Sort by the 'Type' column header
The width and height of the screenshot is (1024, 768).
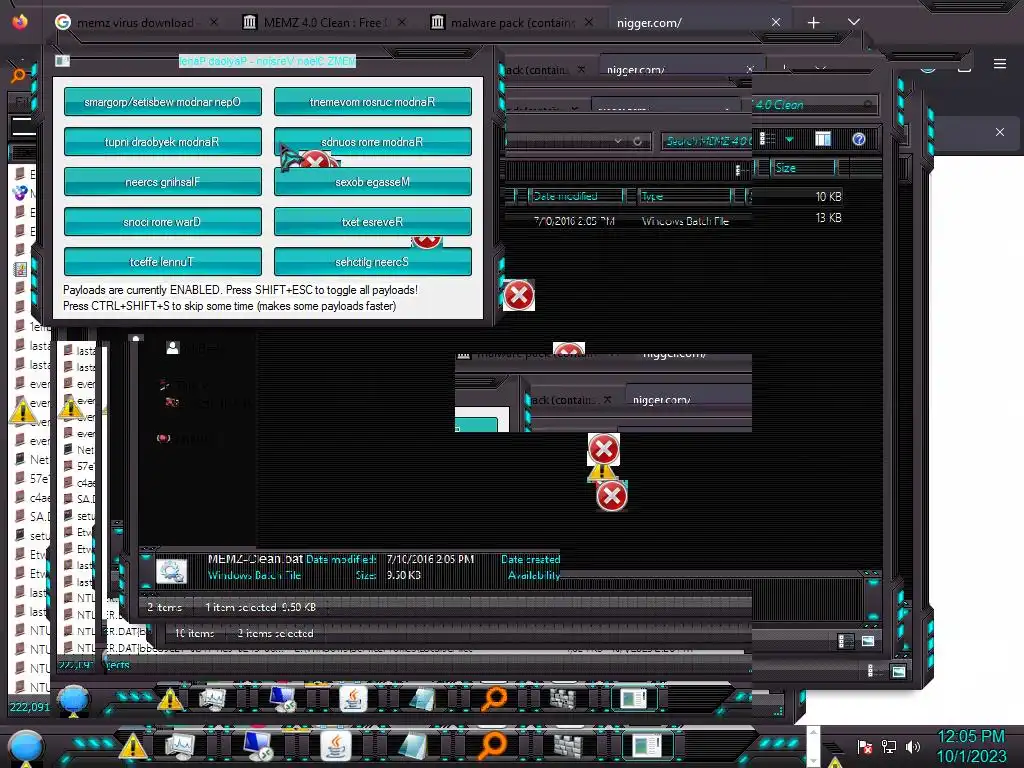[652, 196]
